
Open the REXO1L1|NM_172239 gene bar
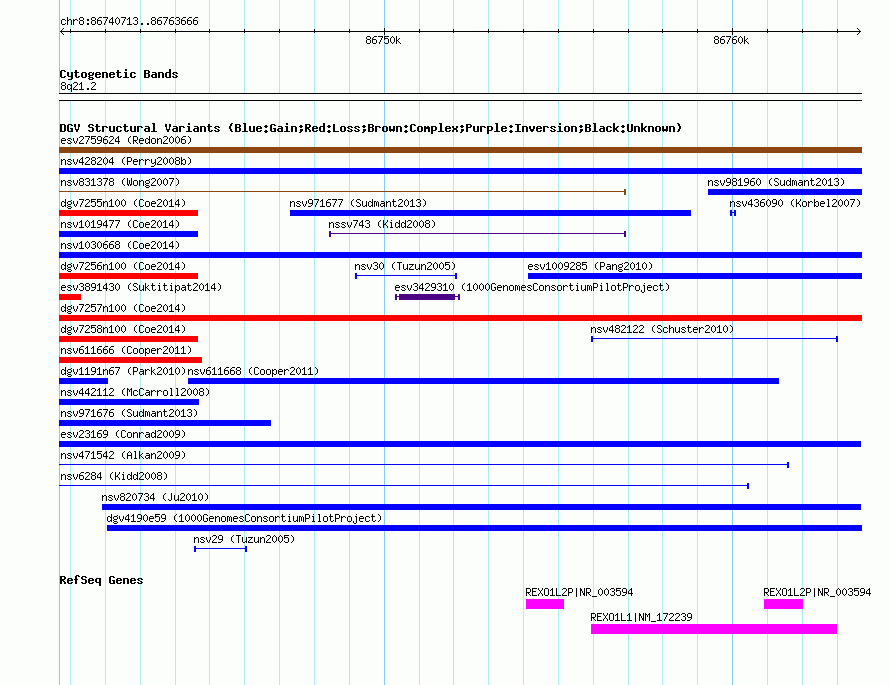714,629
